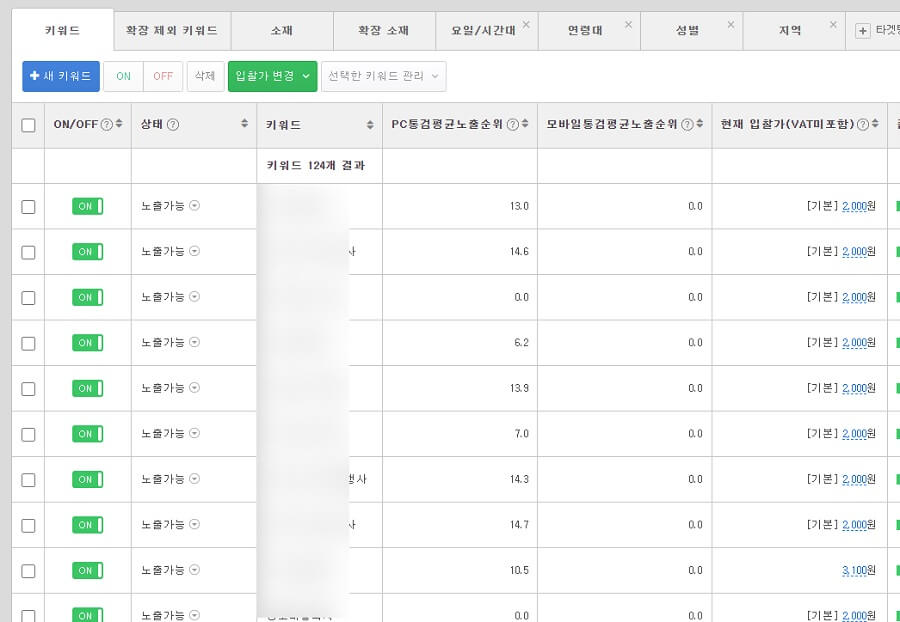This screenshot has height=622, width=900.
Task: Click help icon next to 현재 입찰가(VAT미포함)
Action: point(862,125)
